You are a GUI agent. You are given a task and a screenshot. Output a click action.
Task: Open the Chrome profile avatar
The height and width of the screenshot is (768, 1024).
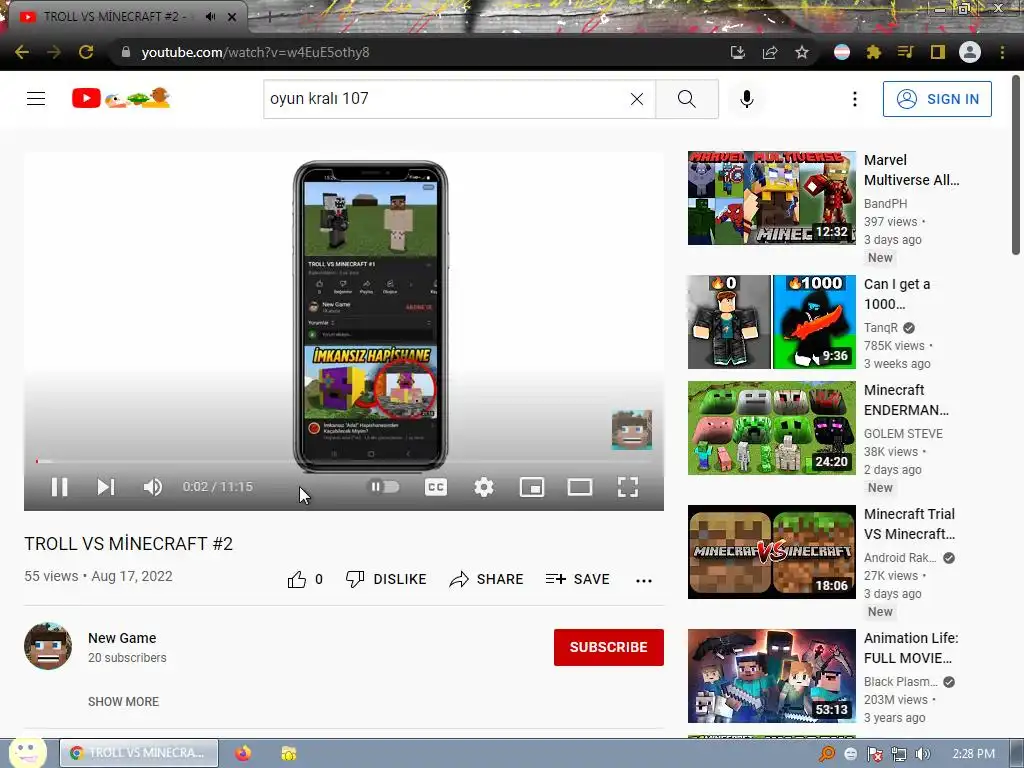(970, 52)
